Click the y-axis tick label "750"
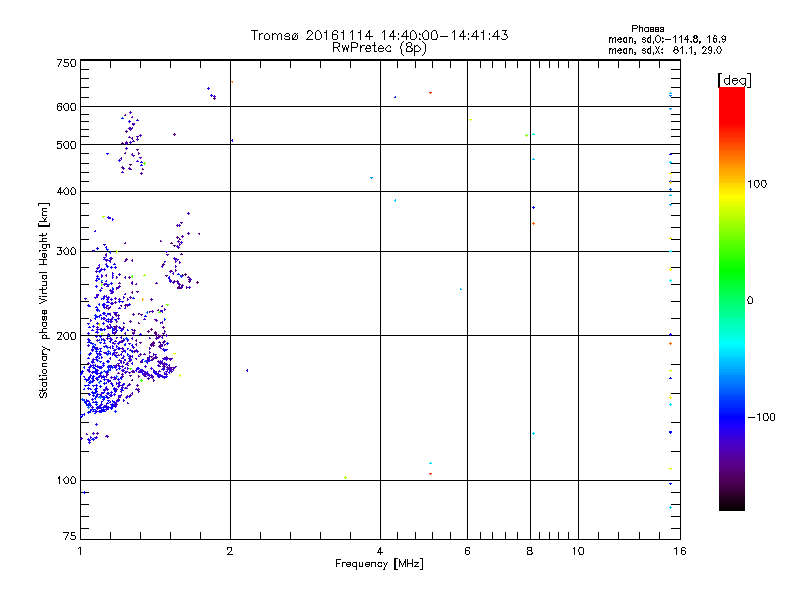This screenshot has width=800, height=600. pos(66,63)
